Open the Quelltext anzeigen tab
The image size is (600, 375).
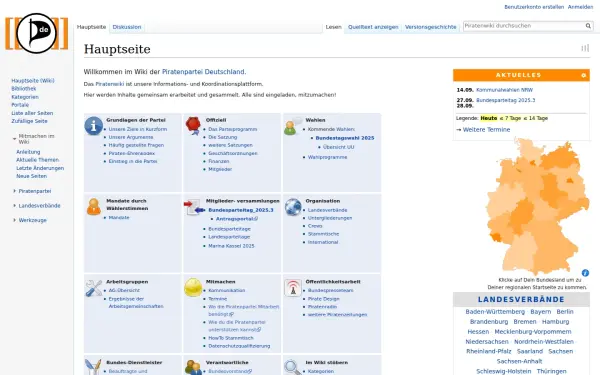tap(373, 27)
